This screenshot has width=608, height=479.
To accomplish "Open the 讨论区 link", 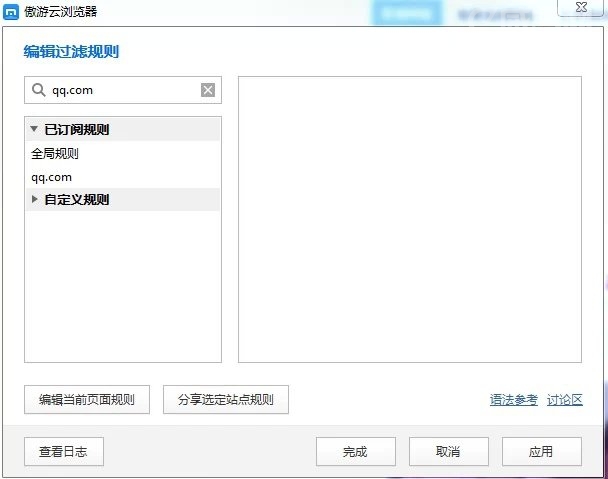I will [564, 400].
